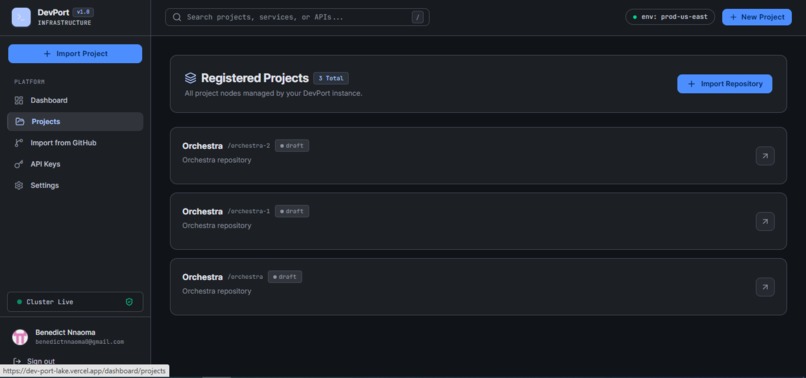Click the v1.0 version badge
The image size is (806, 378).
pyautogui.click(x=83, y=12)
